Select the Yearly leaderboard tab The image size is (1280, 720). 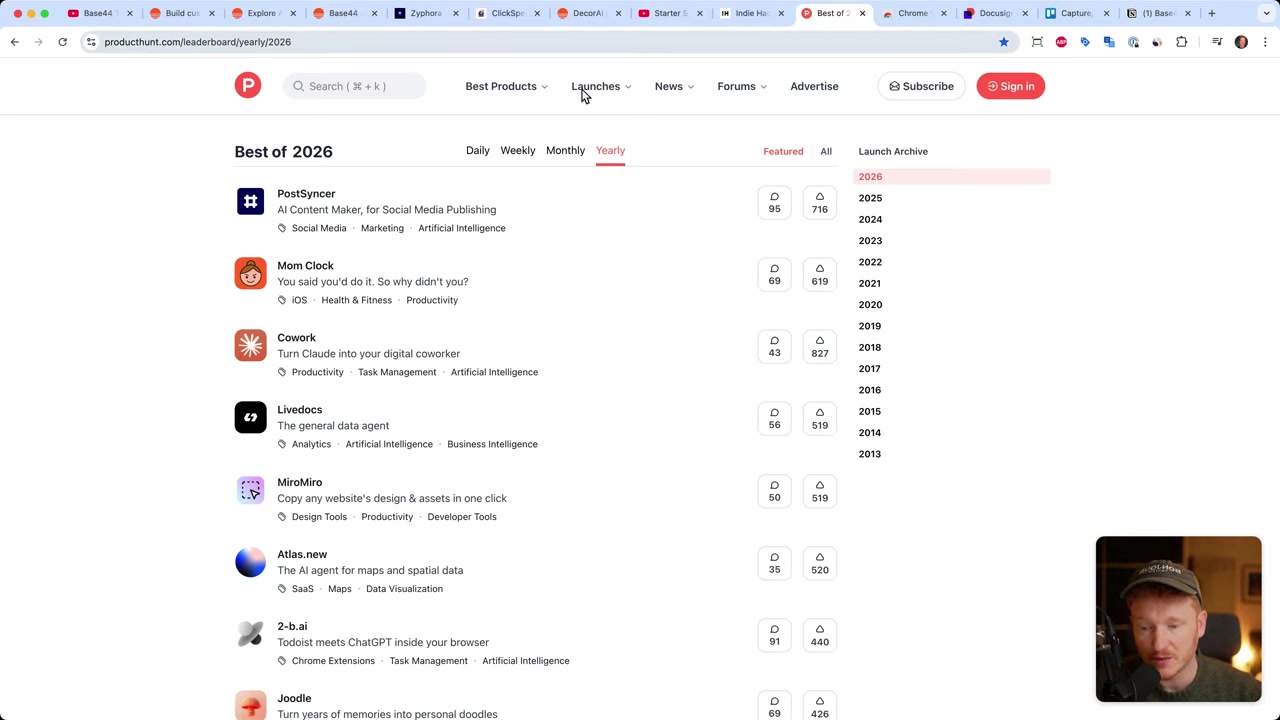click(610, 150)
